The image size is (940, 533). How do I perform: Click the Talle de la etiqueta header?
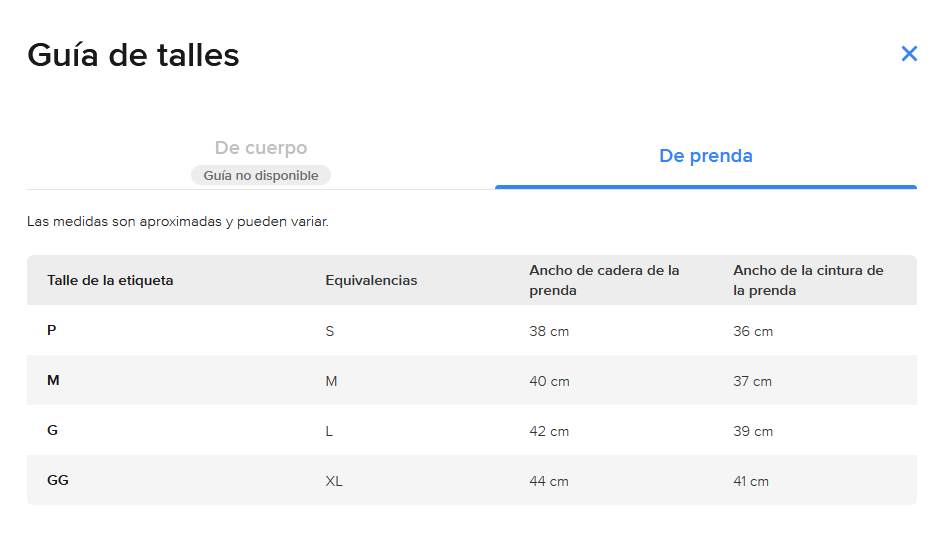pos(110,280)
